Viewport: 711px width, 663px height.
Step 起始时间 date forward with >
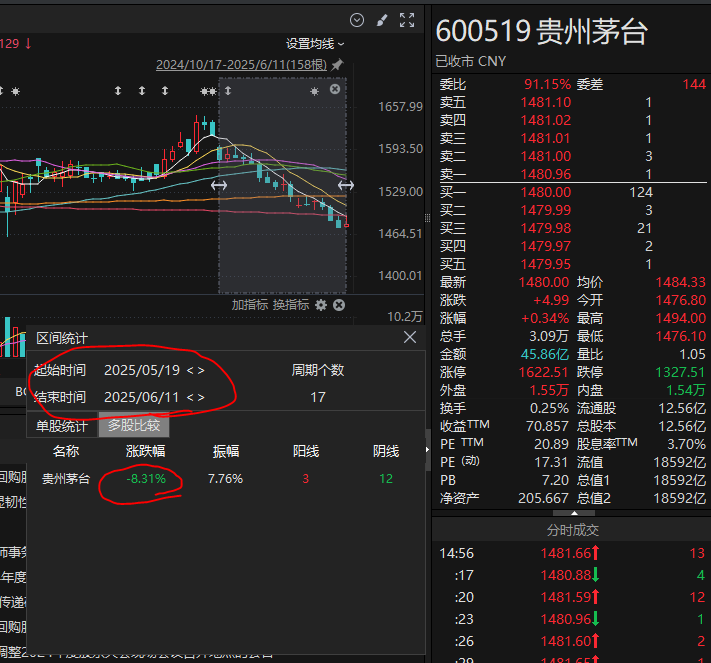point(201,370)
